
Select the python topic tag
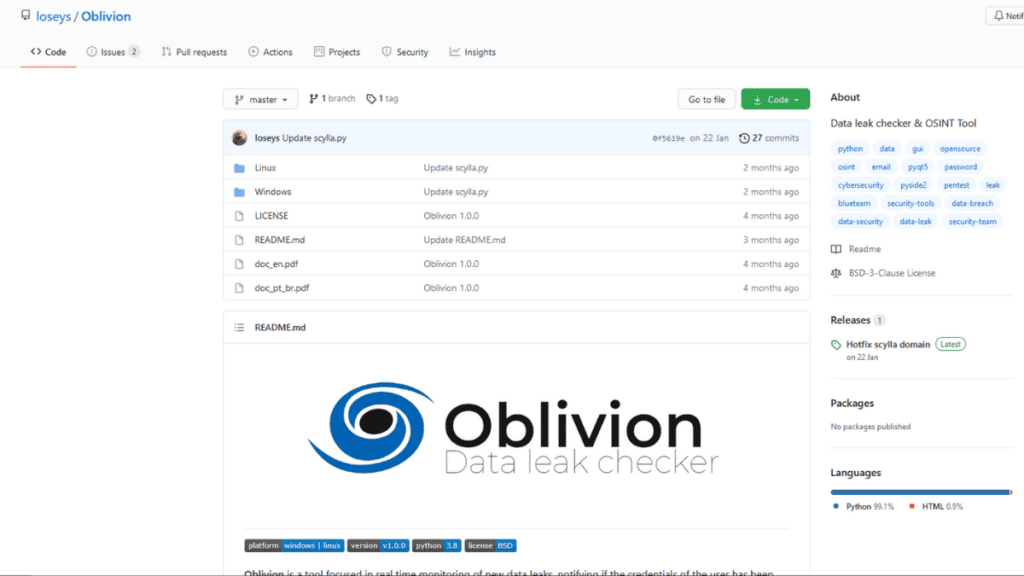tap(850, 149)
